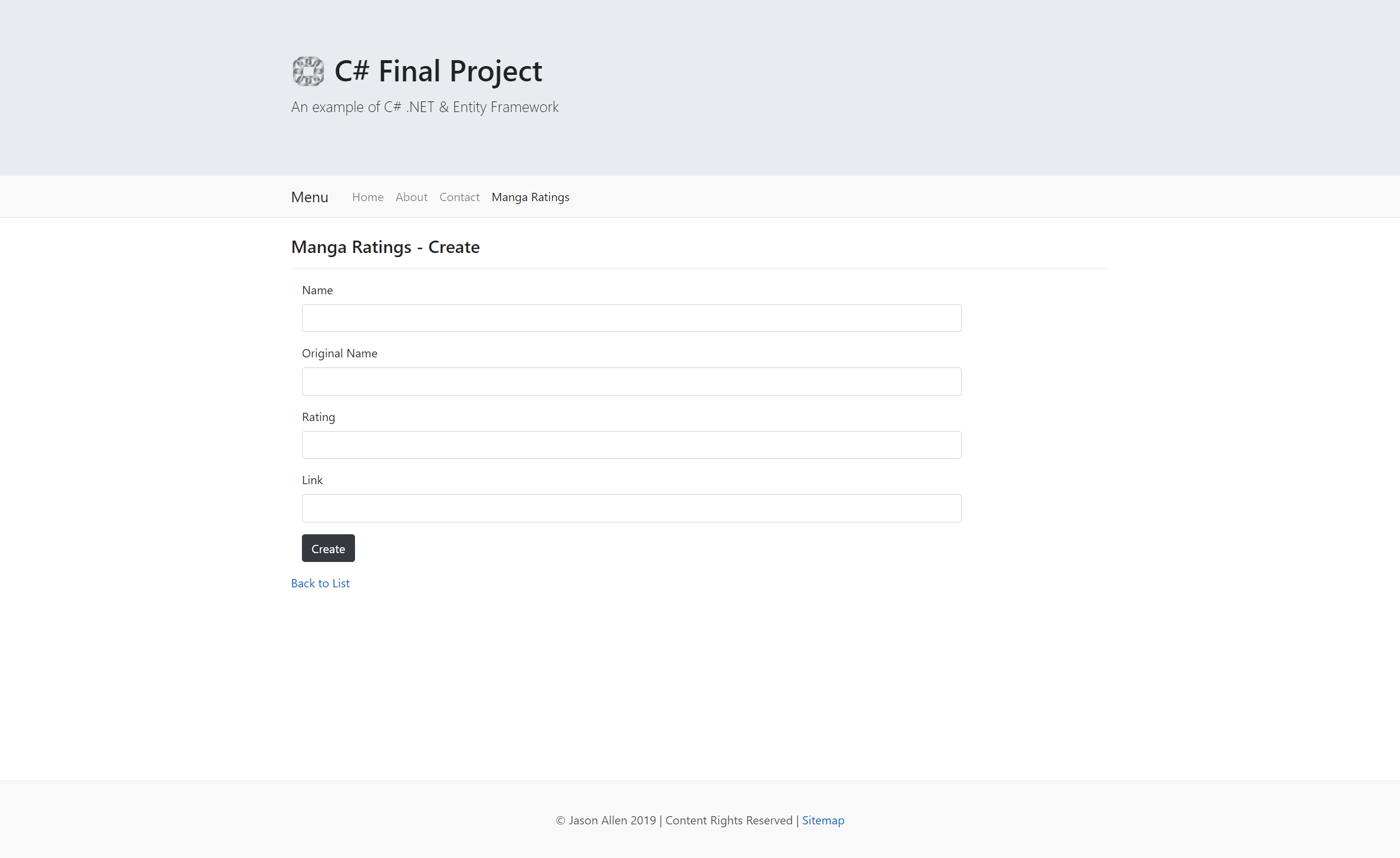Click the Link input field

[x=631, y=508]
